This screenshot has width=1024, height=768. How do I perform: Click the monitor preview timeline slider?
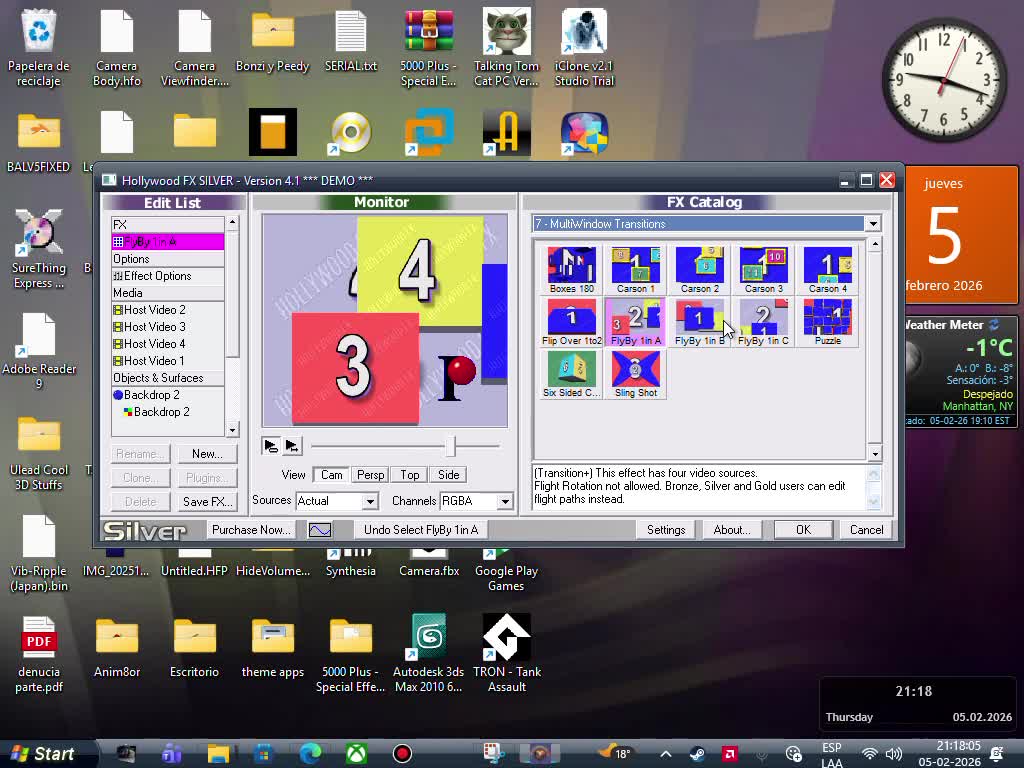click(451, 446)
